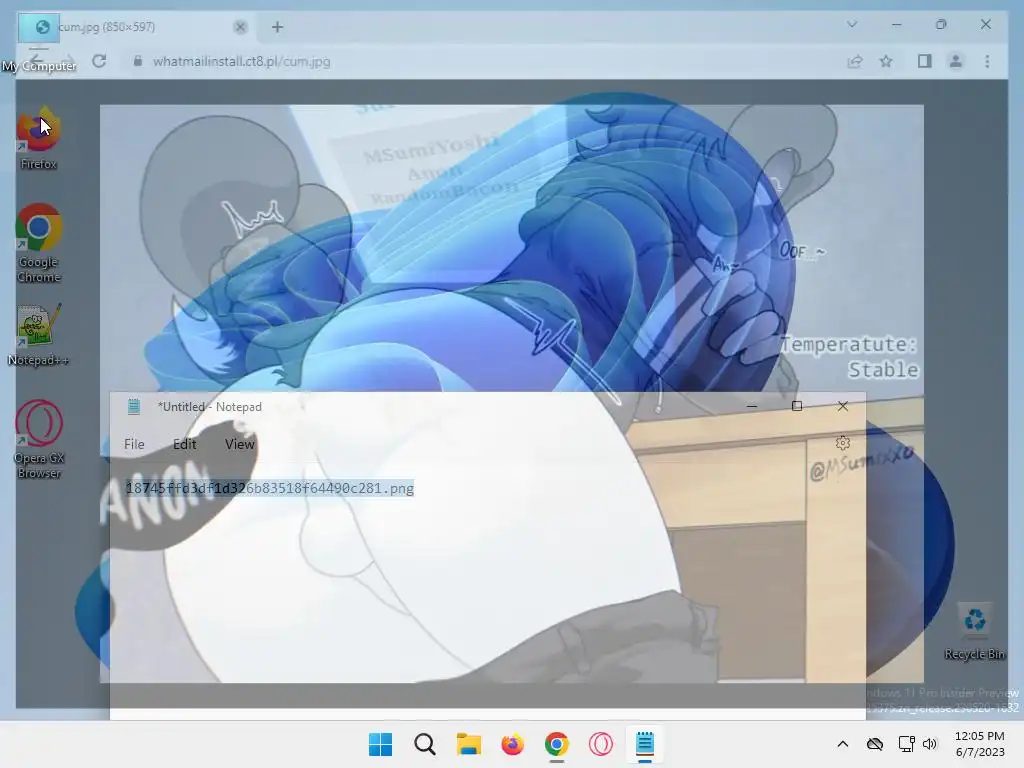Open Notepad's Edit menu
This screenshot has width=1024, height=768.
click(184, 444)
